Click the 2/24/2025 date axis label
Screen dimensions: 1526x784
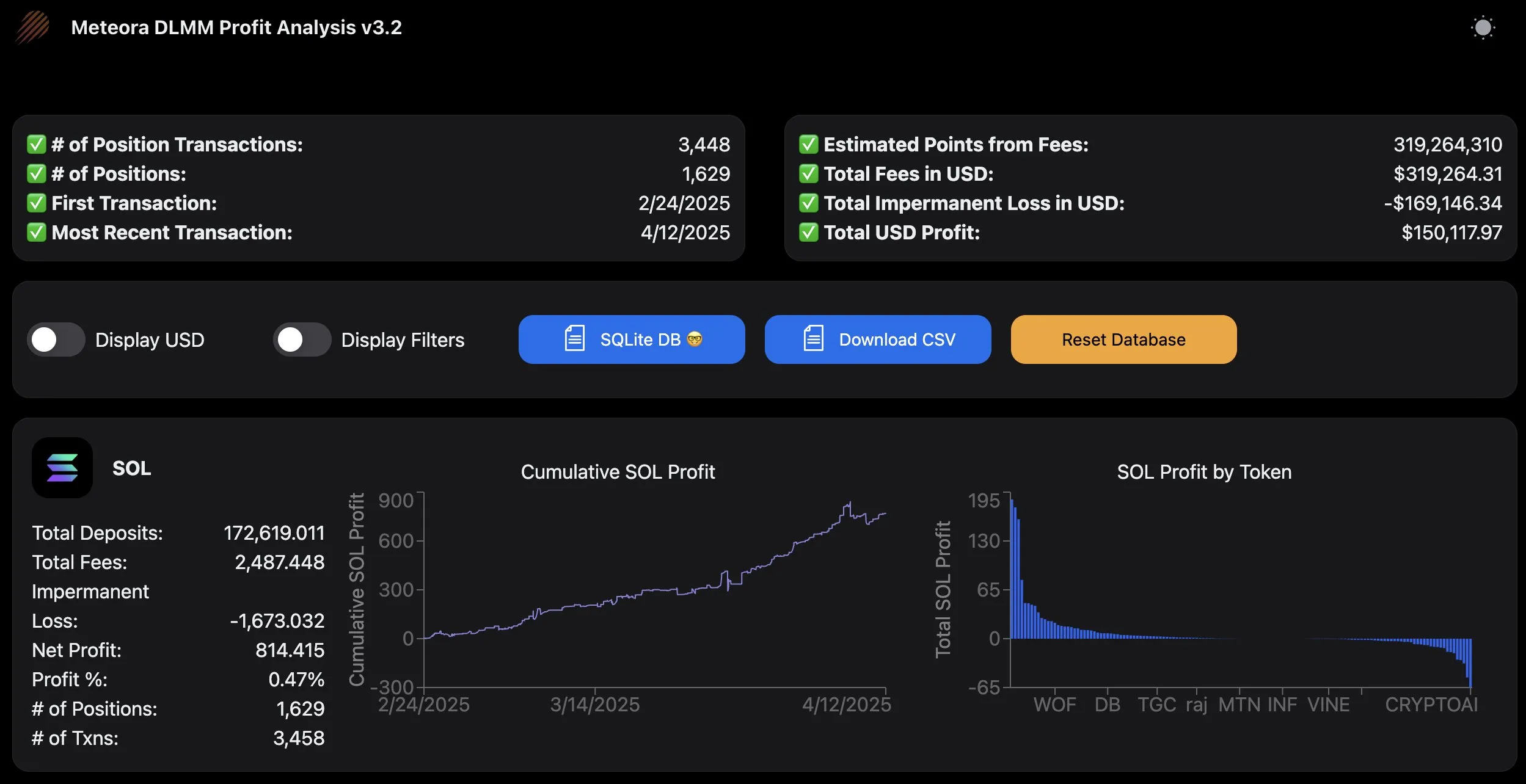tap(424, 705)
